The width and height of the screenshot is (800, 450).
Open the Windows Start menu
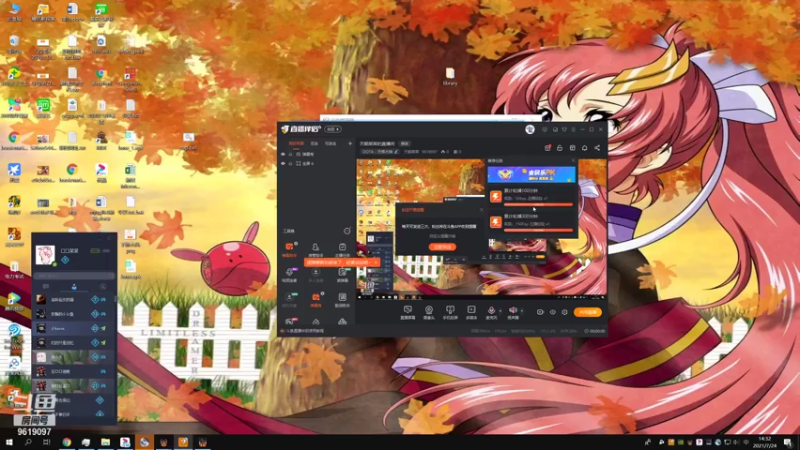pyautogui.click(x=9, y=442)
